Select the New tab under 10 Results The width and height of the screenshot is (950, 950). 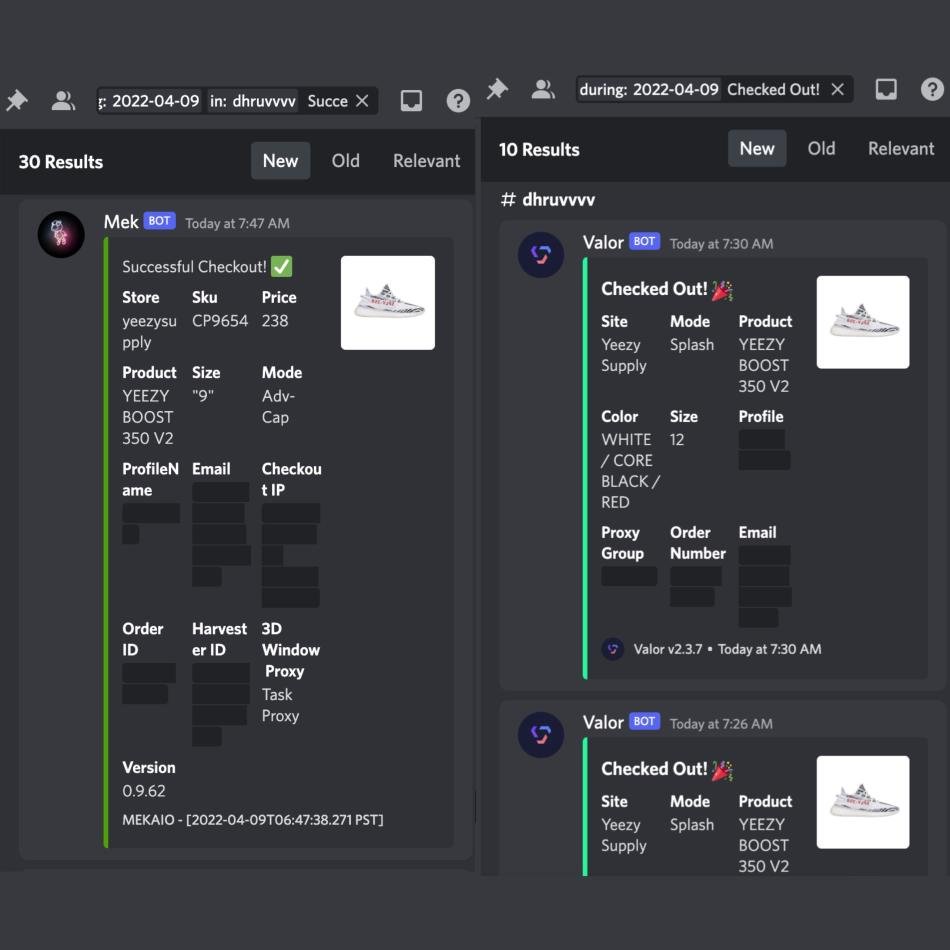757,148
